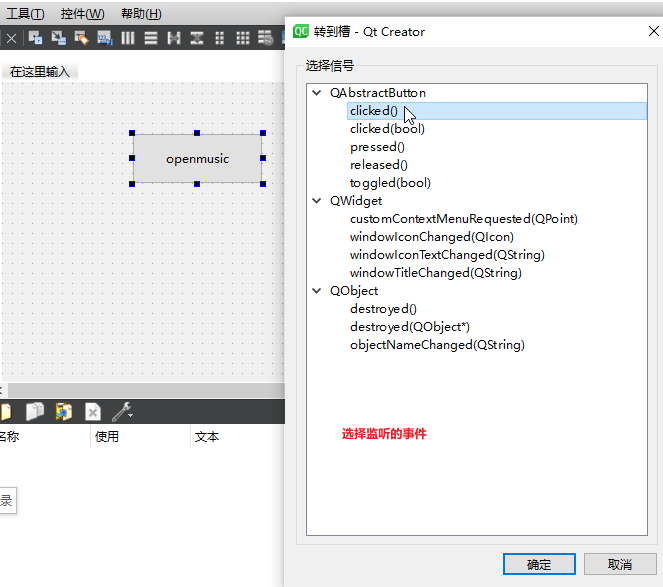The height and width of the screenshot is (587, 663).
Task: Cancel the dialog with 取消
Action: [x=620, y=564]
